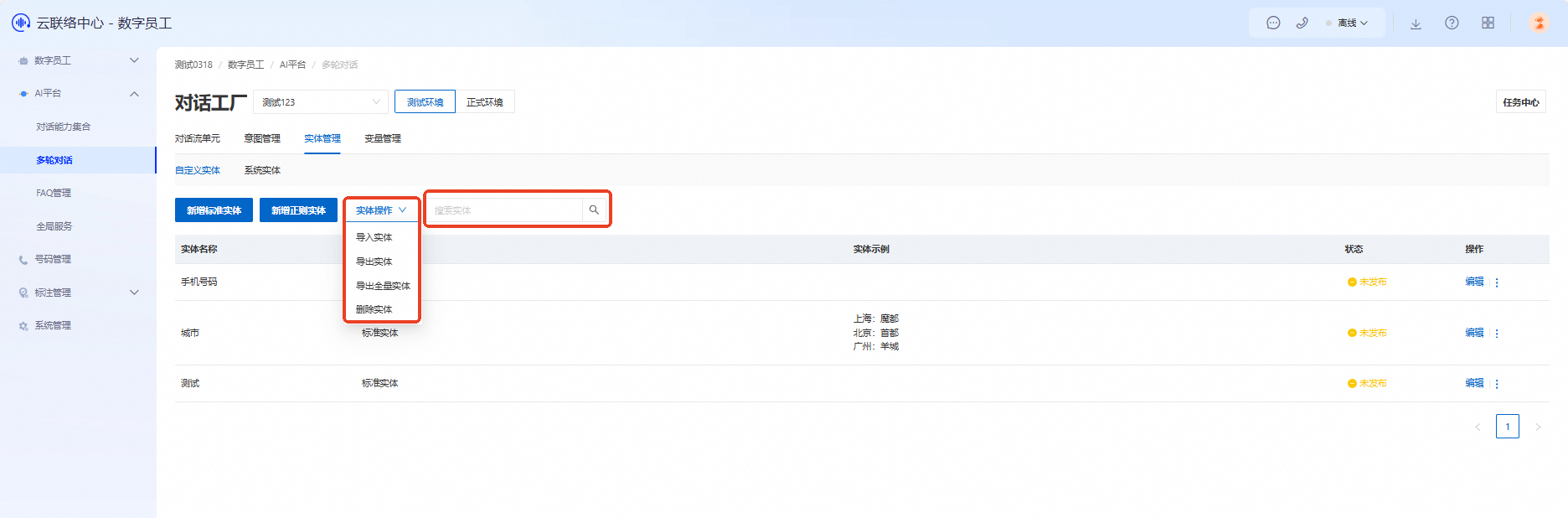Open the message chat bubble icon
1568x518 pixels.
point(1273,23)
